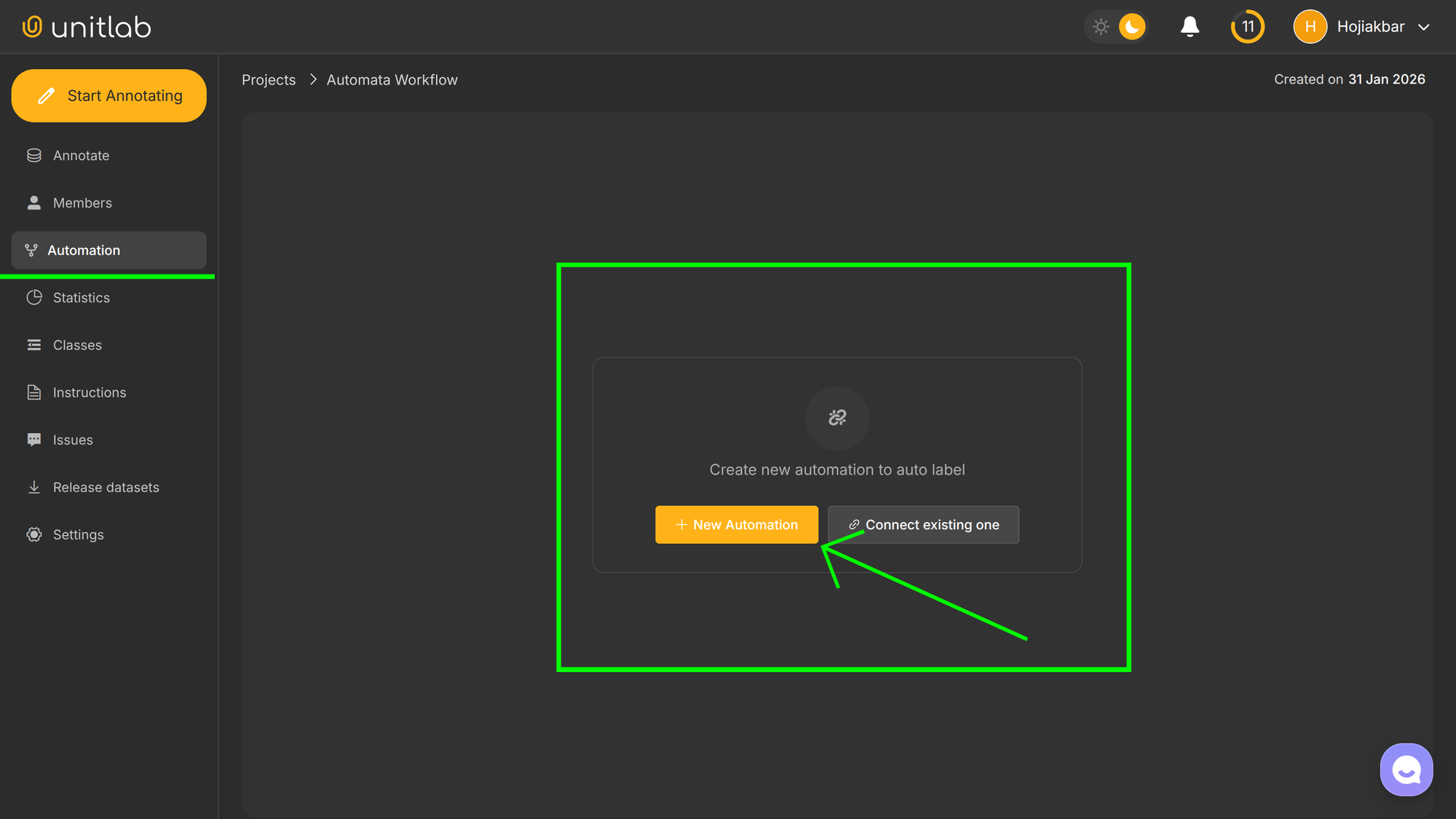Open the Unitlab home logo
Viewport: 1456px width, 819px height.
click(x=85, y=26)
